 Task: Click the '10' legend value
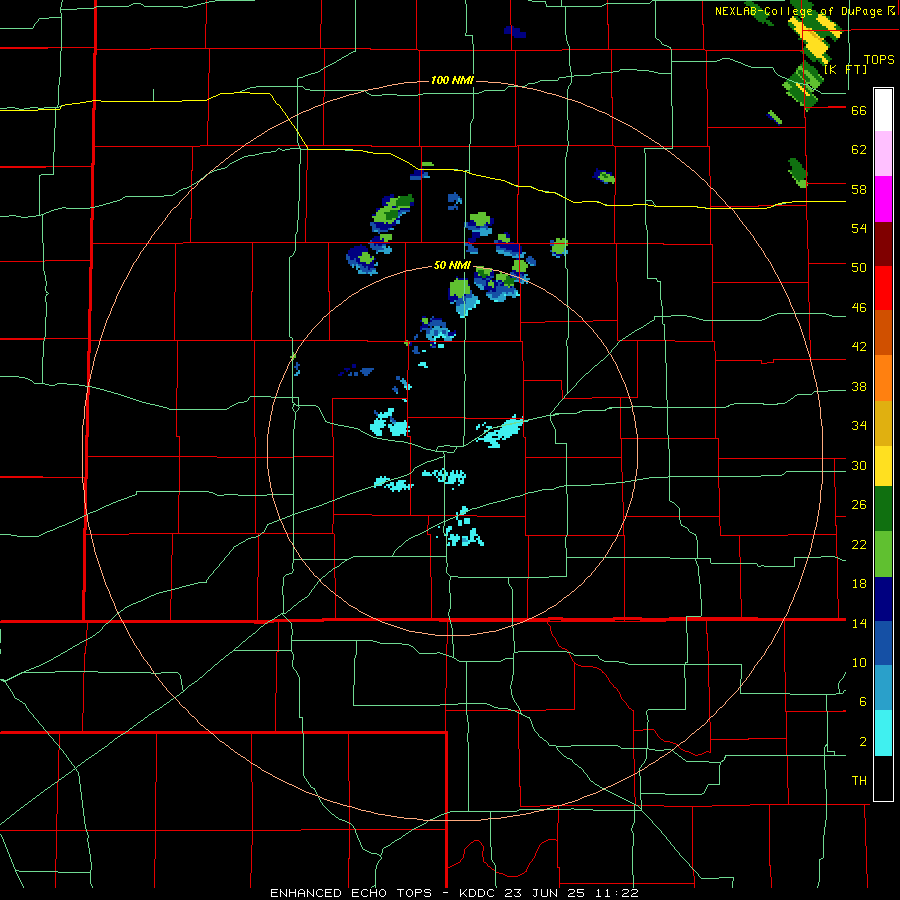859,662
